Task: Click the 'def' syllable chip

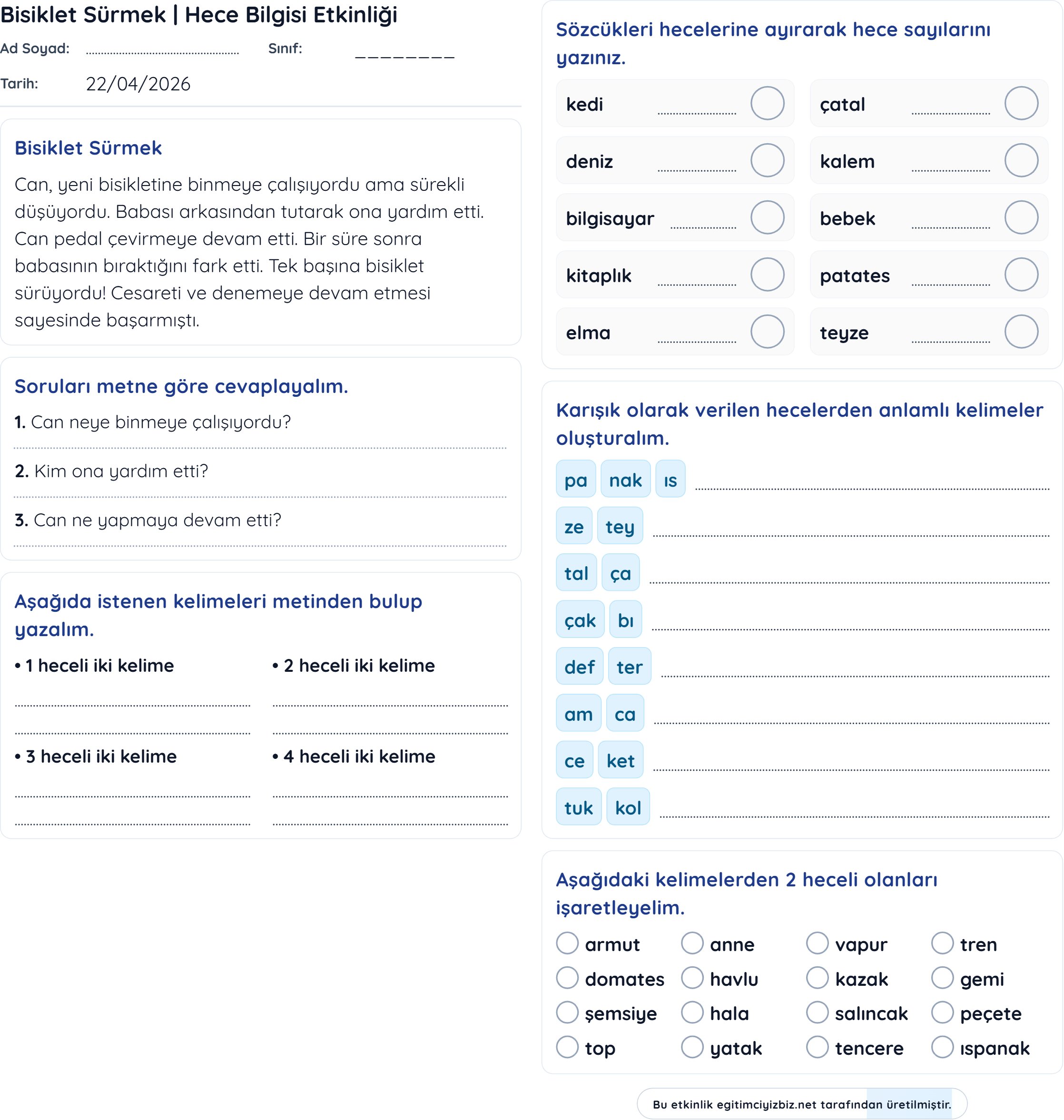Action: (x=579, y=667)
